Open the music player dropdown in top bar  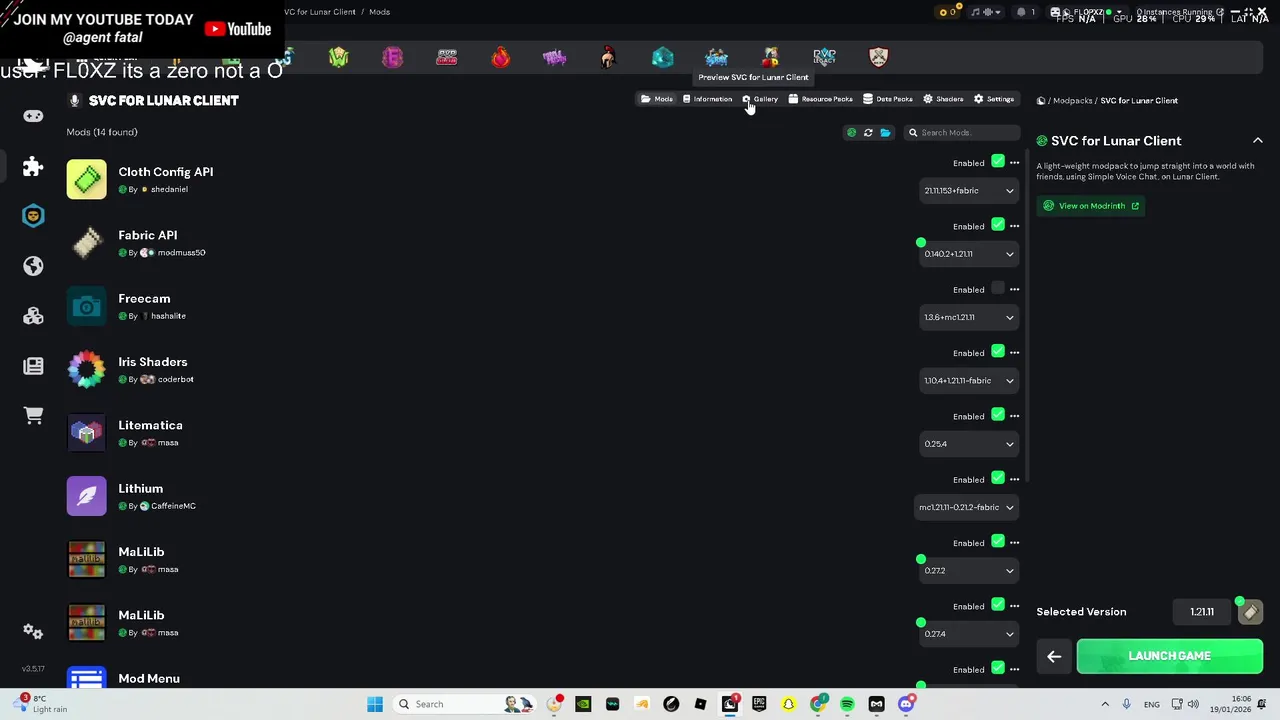point(986,12)
